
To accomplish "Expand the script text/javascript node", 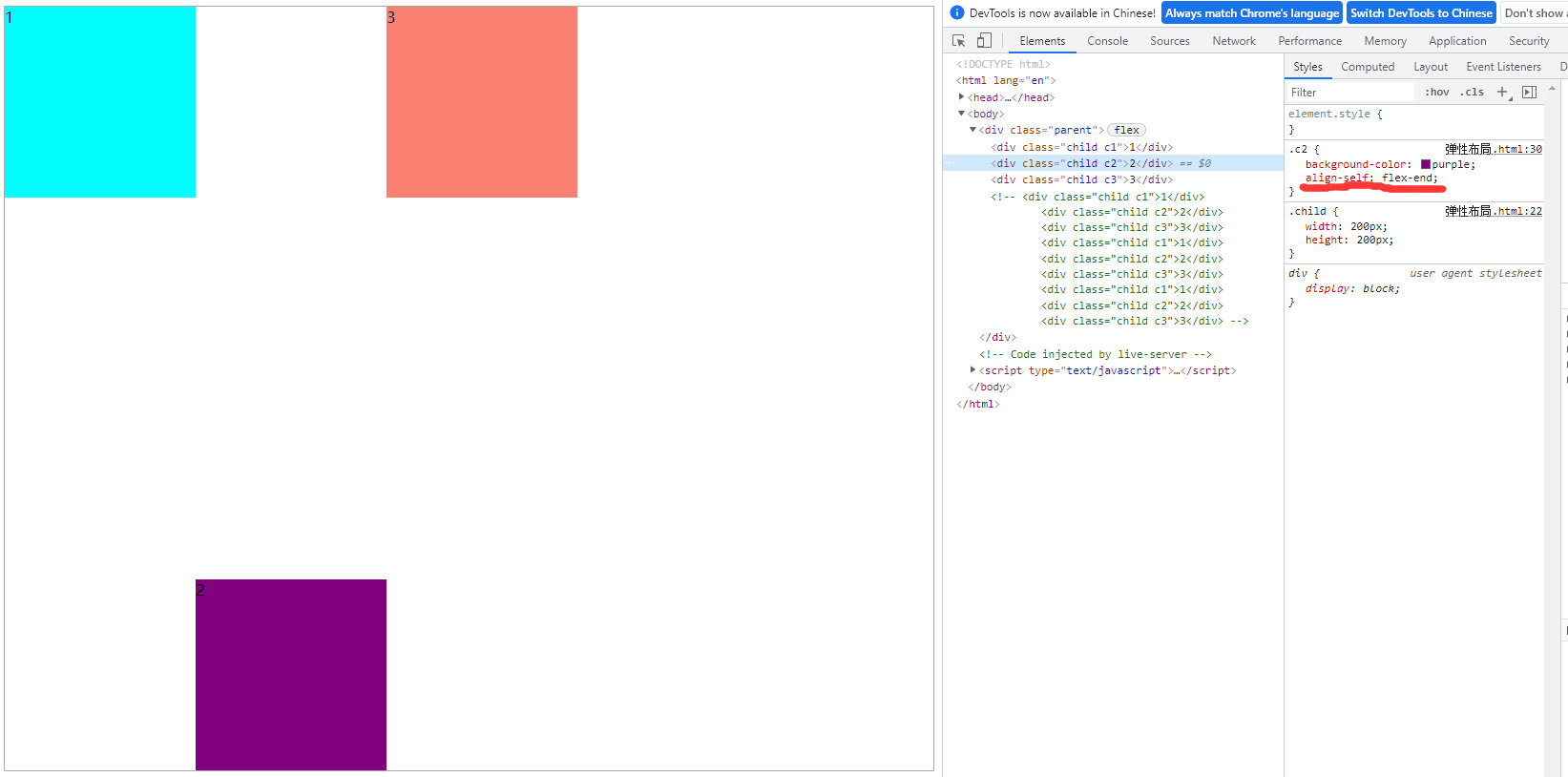I will point(972,370).
